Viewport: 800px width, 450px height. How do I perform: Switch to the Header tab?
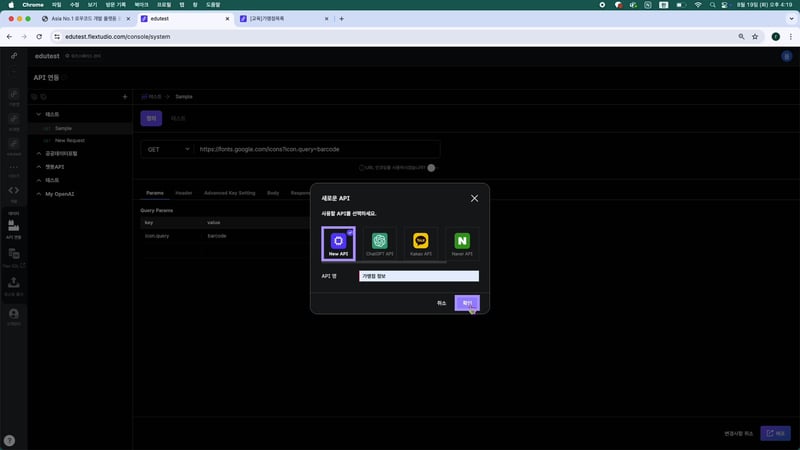click(x=184, y=192)
